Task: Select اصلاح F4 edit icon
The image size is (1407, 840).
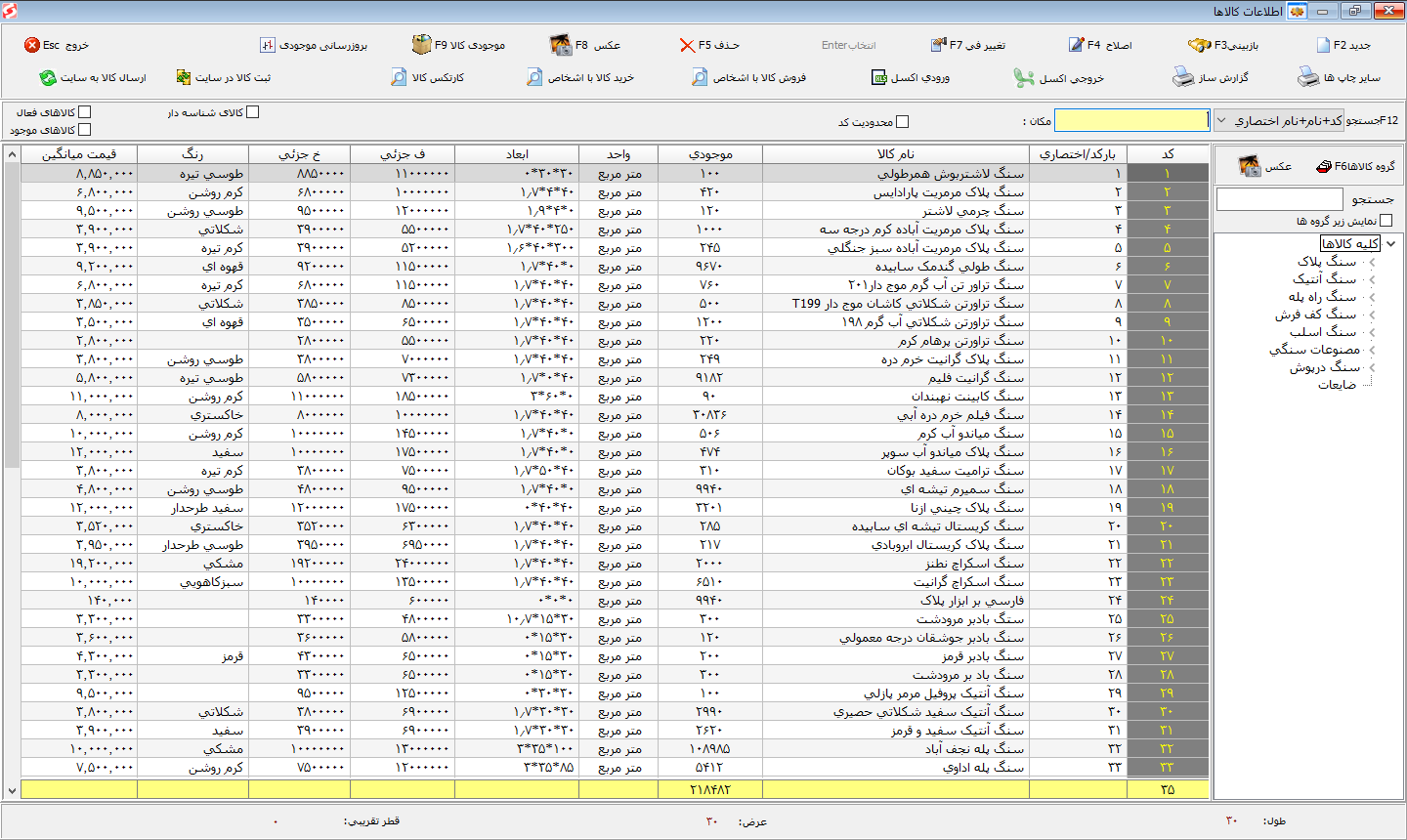Action: (x=1076, y=45)
